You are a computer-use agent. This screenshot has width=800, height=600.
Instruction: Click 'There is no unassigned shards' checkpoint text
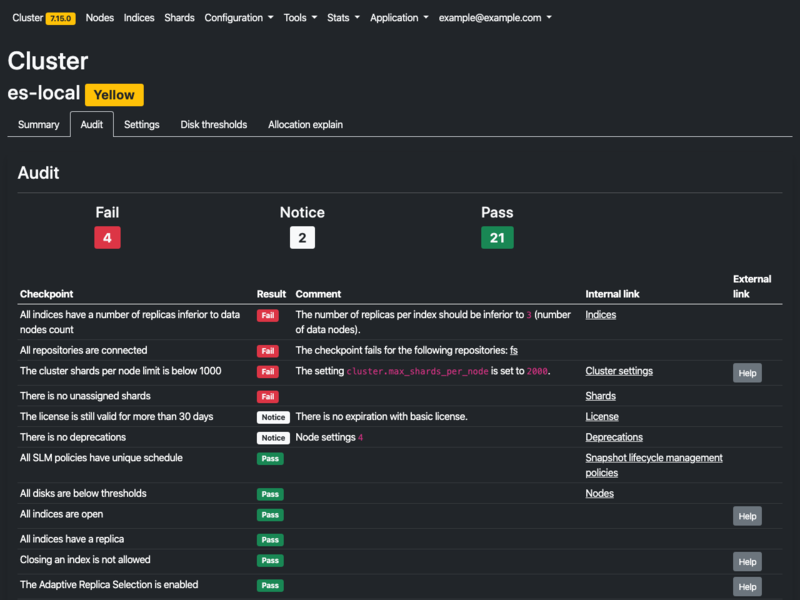[85, 396]
